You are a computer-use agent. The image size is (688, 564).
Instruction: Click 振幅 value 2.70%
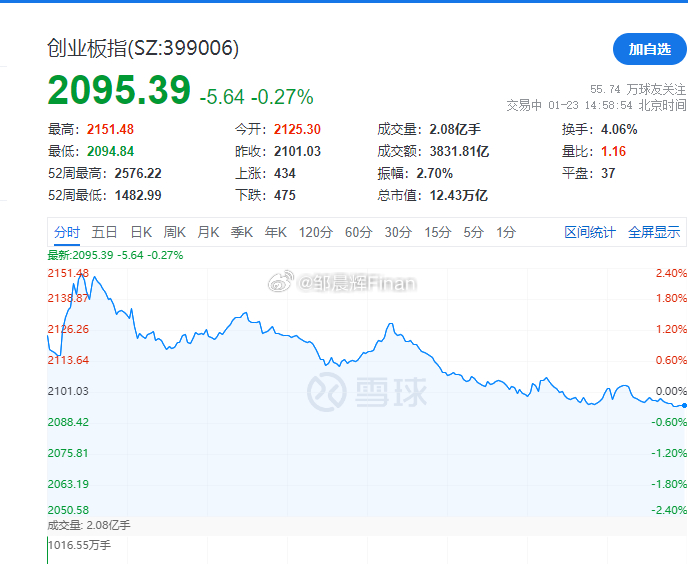pos(434,173)
